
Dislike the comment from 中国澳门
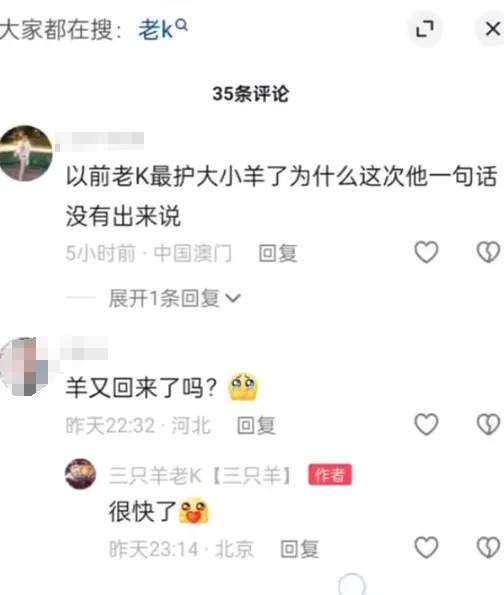click(488, 252)
